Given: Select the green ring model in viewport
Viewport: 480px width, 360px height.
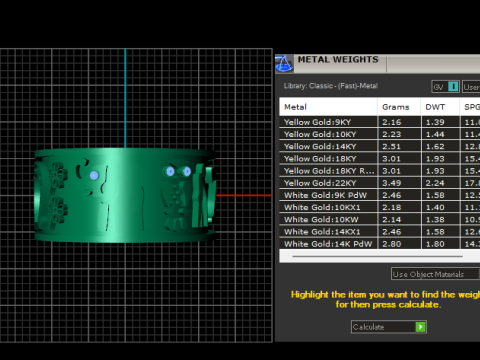Looking at the screenshot, I should 126,195.
